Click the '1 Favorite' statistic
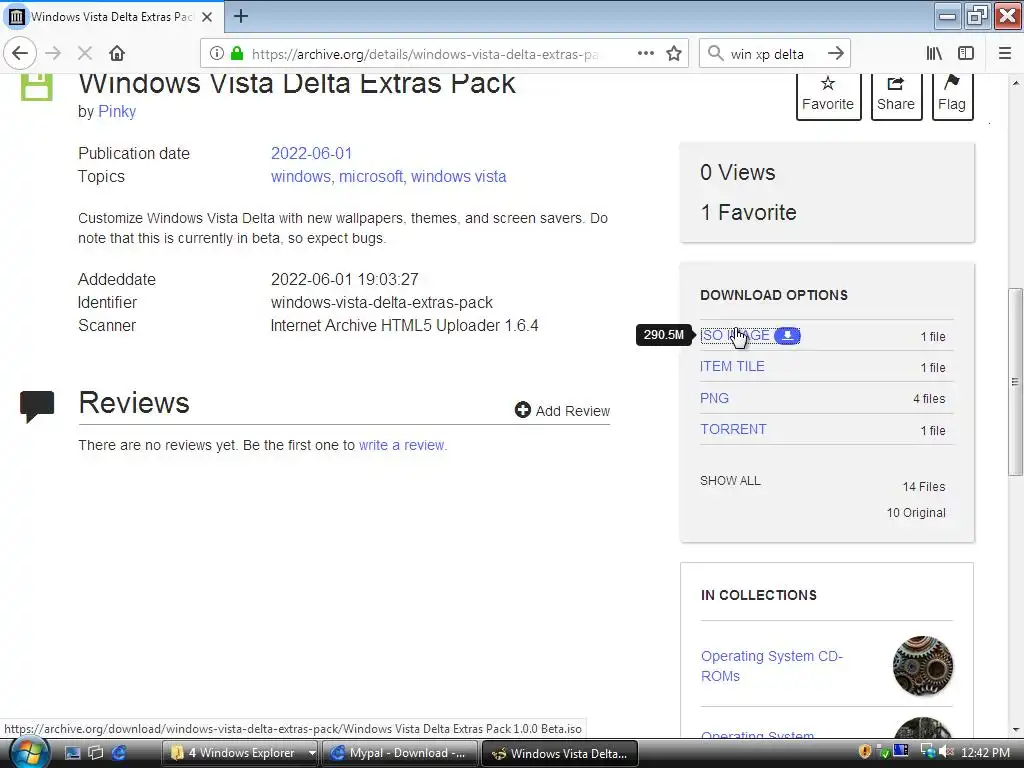 click(x=748, y=212)
